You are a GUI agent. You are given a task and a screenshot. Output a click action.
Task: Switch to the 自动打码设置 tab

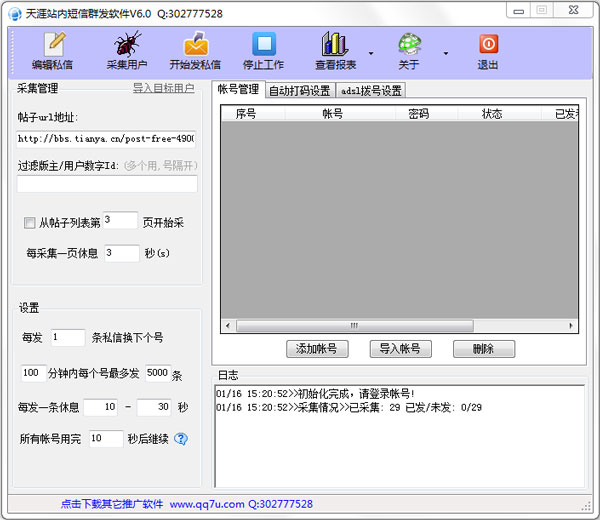(x=299, y=90)
